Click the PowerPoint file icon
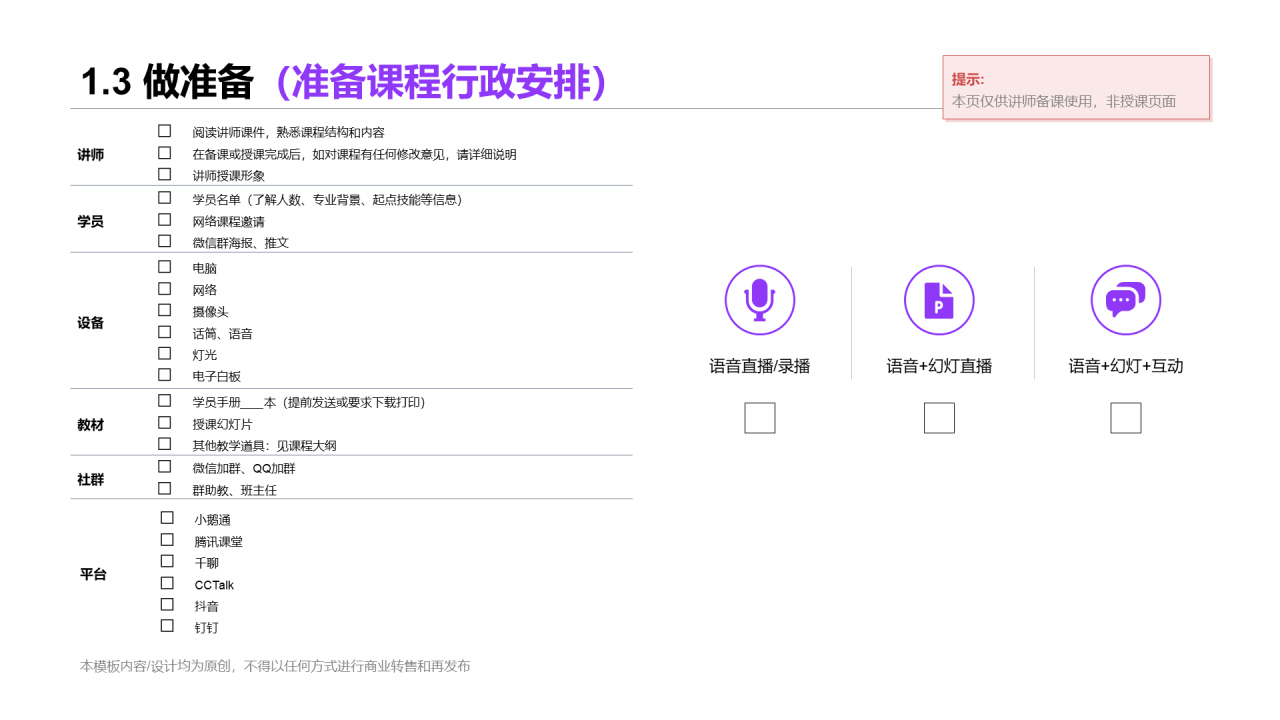The image size is (1280, 720). click(939, 300)
